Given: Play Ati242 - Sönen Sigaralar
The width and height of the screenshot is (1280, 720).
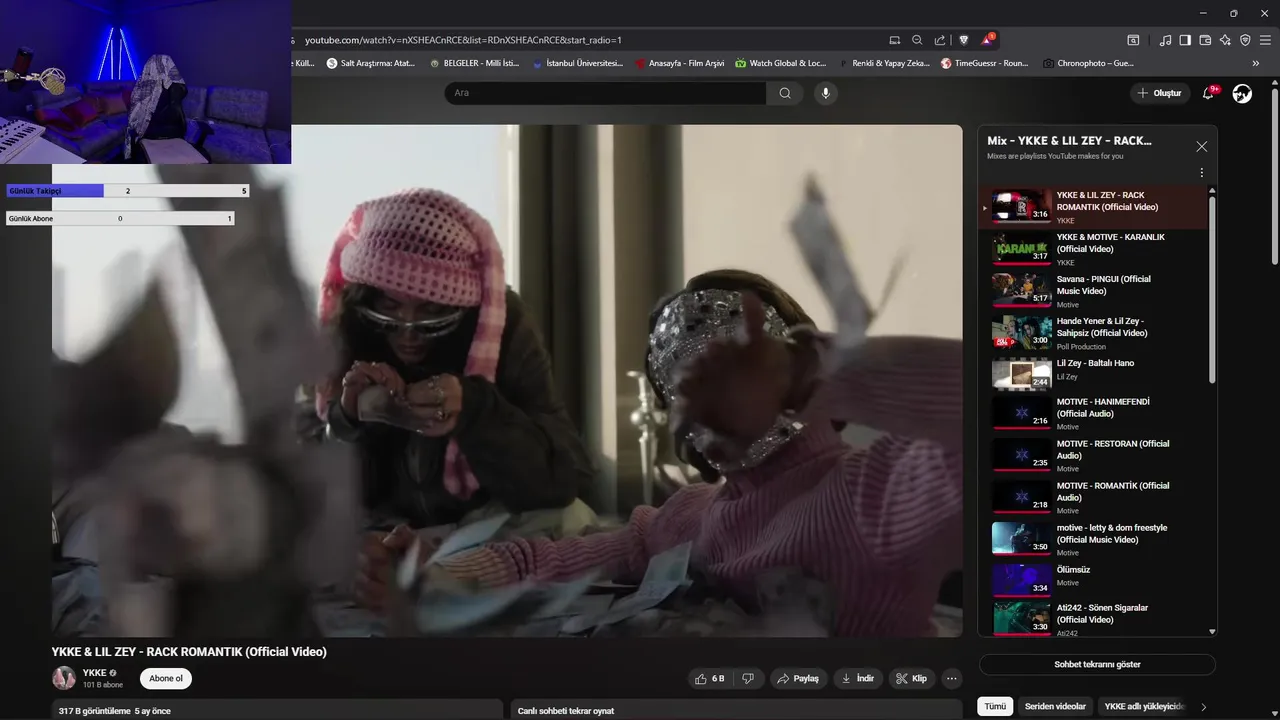Looking at the screenshot, I should tap(1093, 618).
